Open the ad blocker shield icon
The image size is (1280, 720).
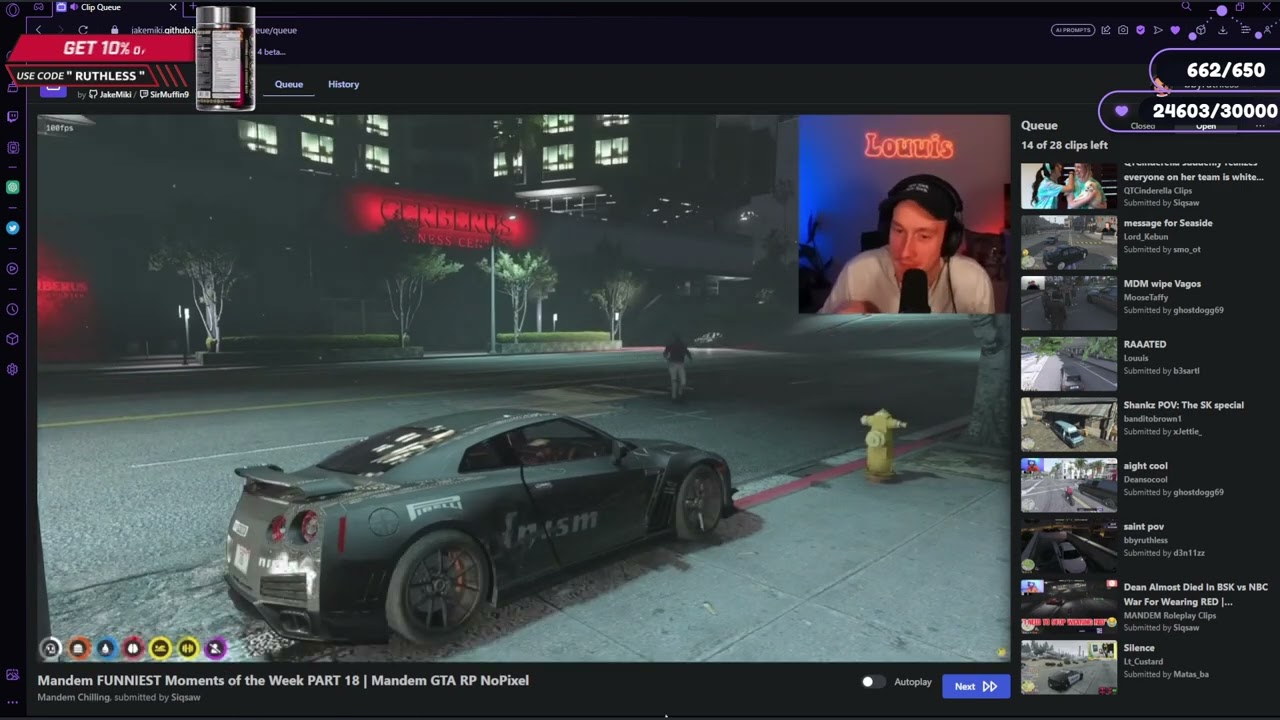click(x=1140, y=30)
